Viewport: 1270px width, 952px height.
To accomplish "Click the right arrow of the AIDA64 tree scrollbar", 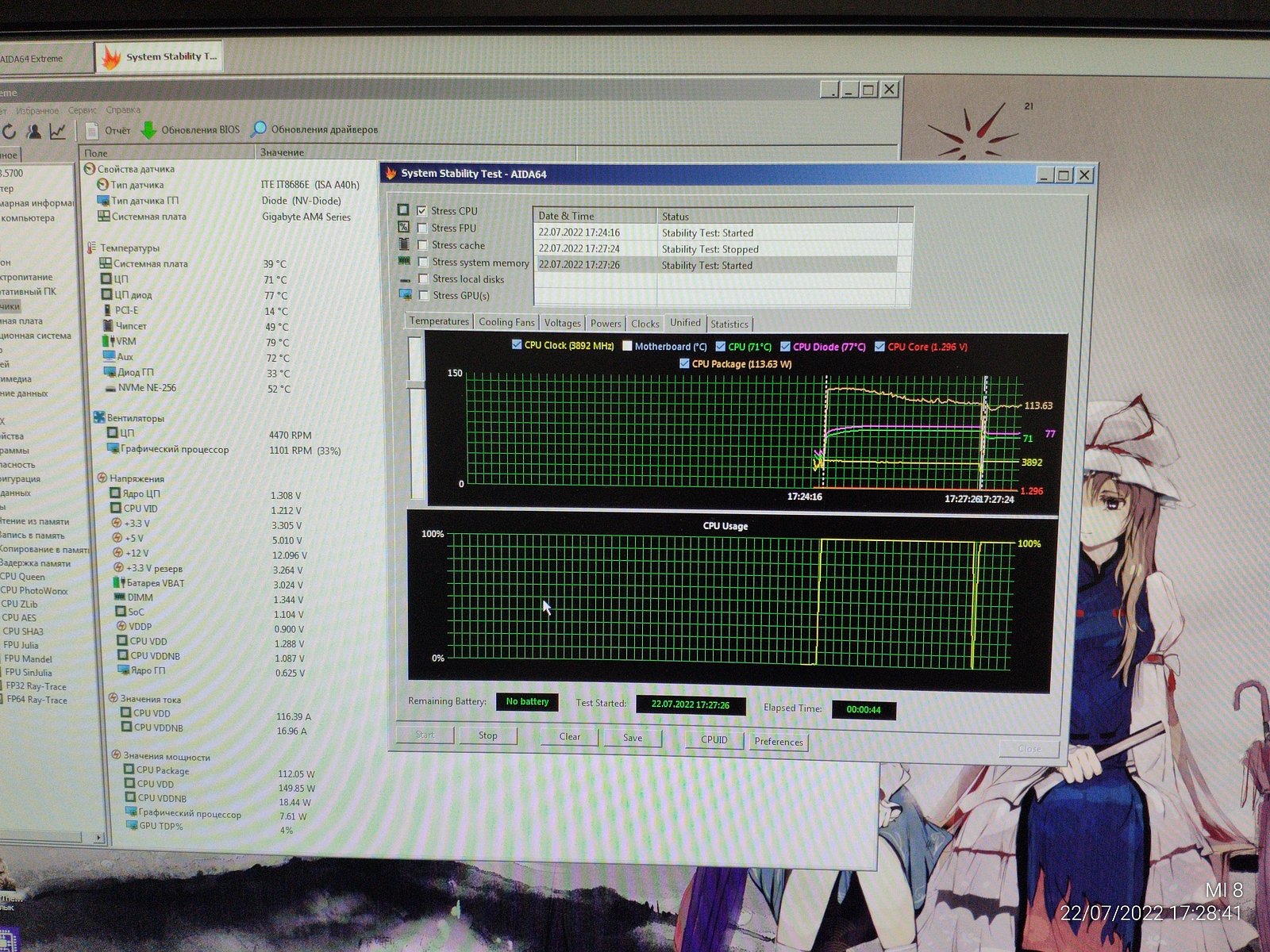I will coord(98,837).
